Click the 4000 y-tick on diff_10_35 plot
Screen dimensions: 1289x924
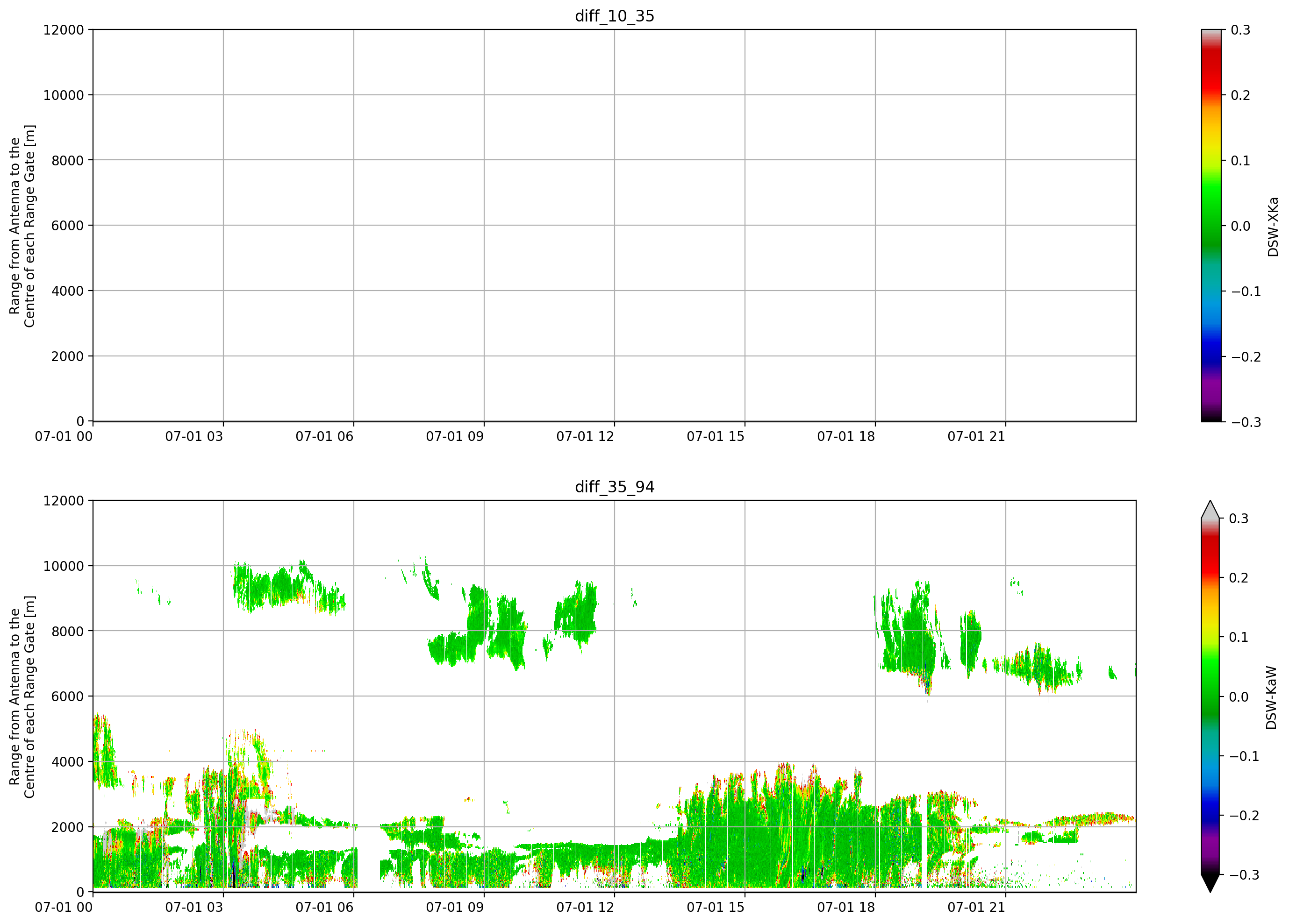[x=68, y=291]
